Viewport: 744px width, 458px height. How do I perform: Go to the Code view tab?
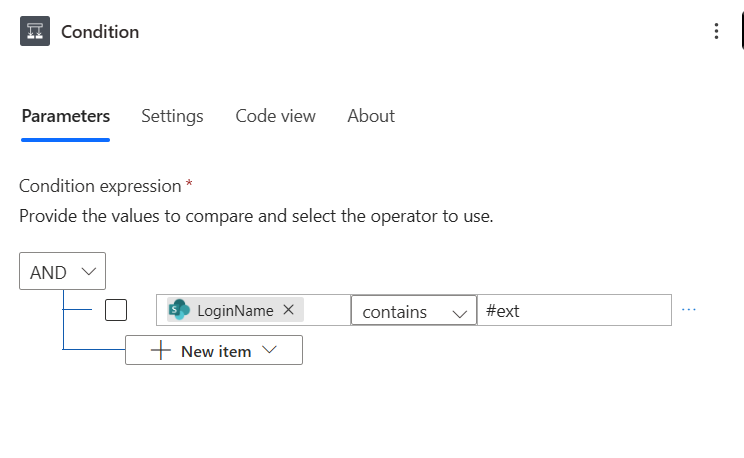pos(275,116)
